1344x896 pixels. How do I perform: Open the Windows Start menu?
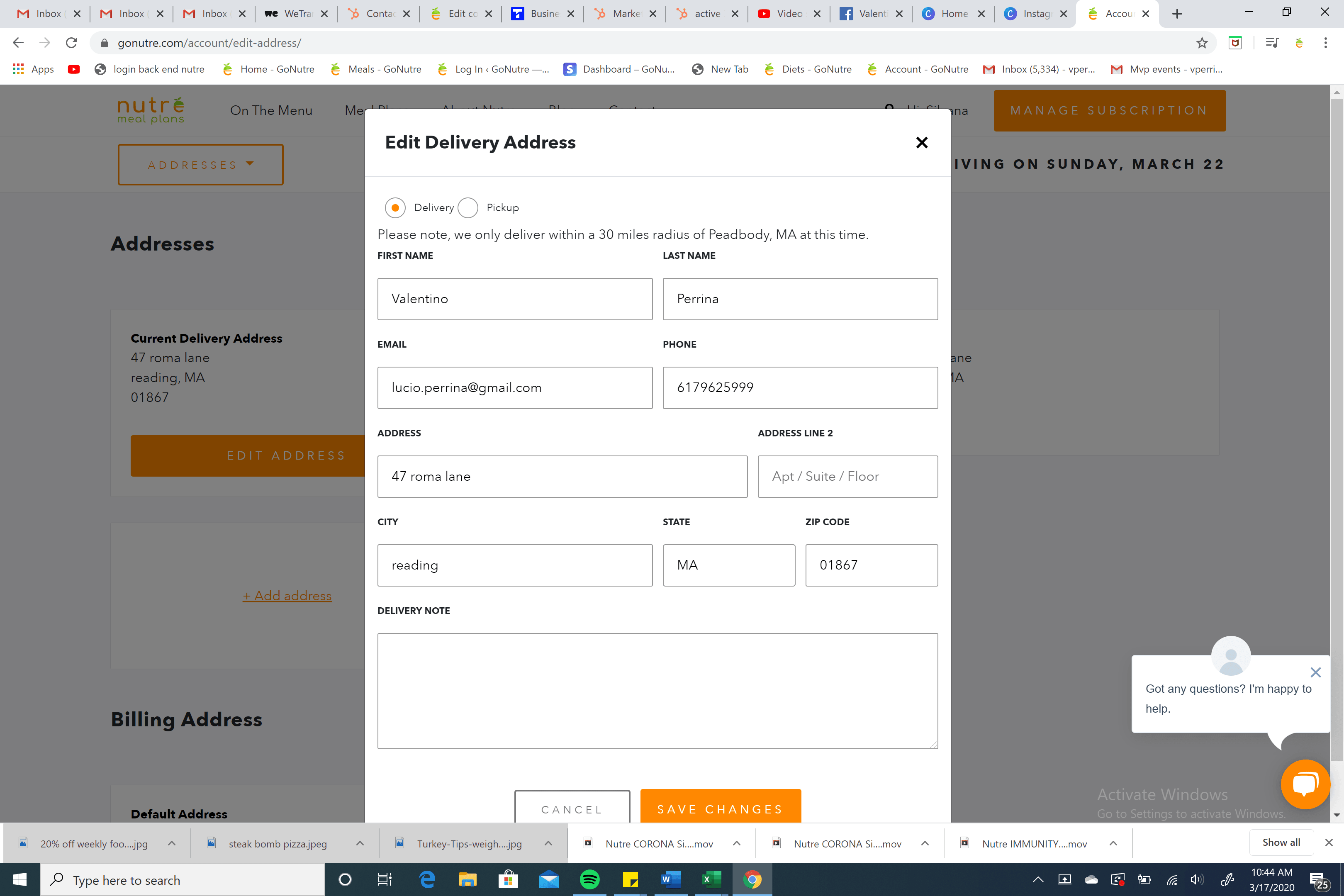[19, 879]
